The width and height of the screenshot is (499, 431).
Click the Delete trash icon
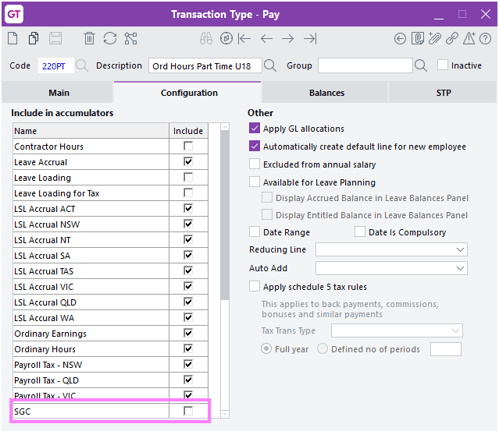tap(89, 39)
